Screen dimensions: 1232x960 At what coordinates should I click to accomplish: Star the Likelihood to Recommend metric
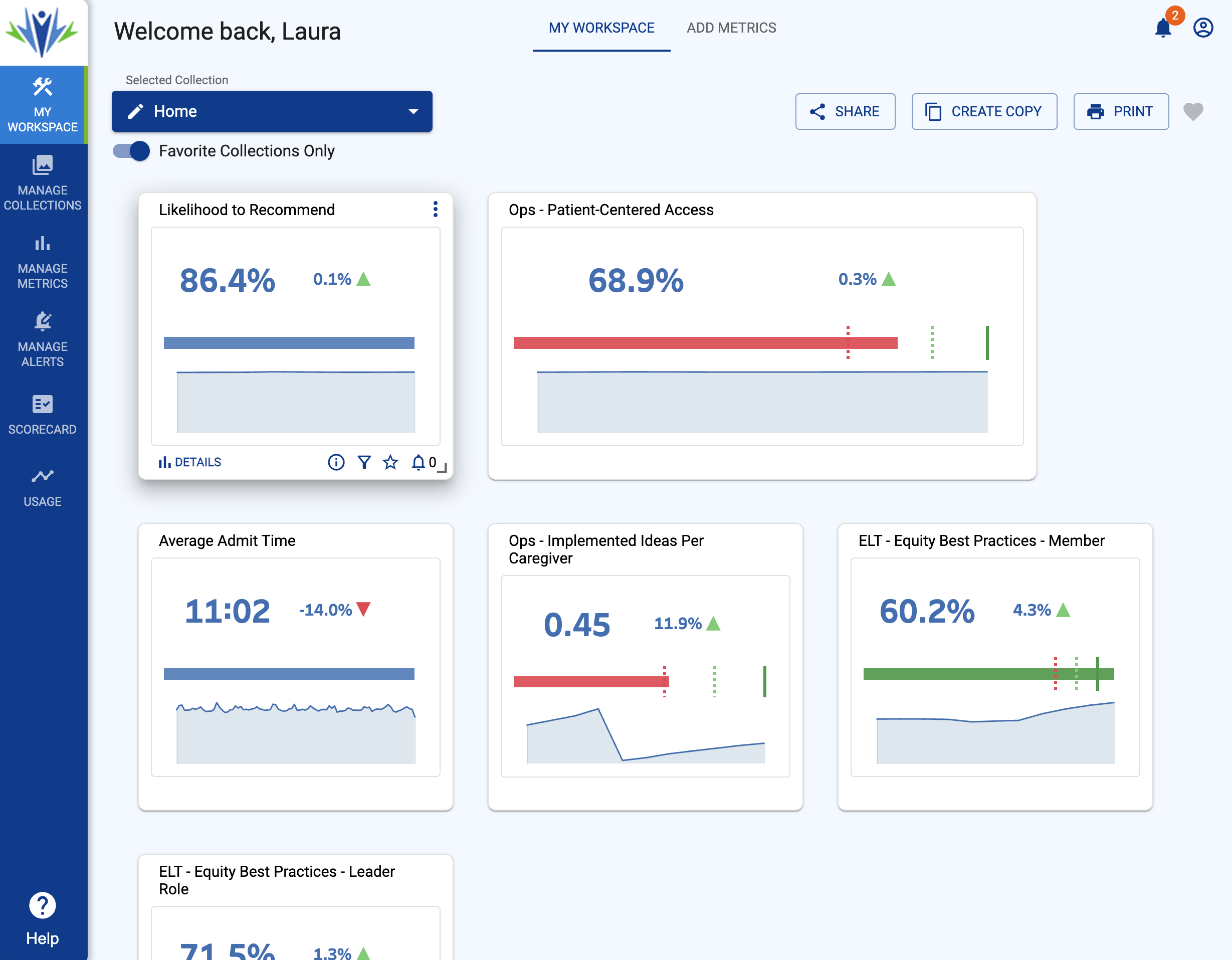[390, 463]
